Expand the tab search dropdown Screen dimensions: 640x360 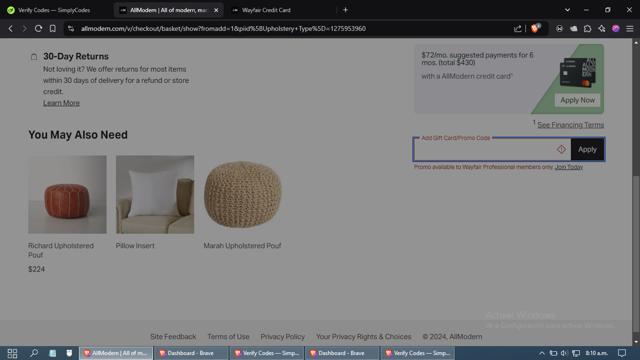(567, 10)
